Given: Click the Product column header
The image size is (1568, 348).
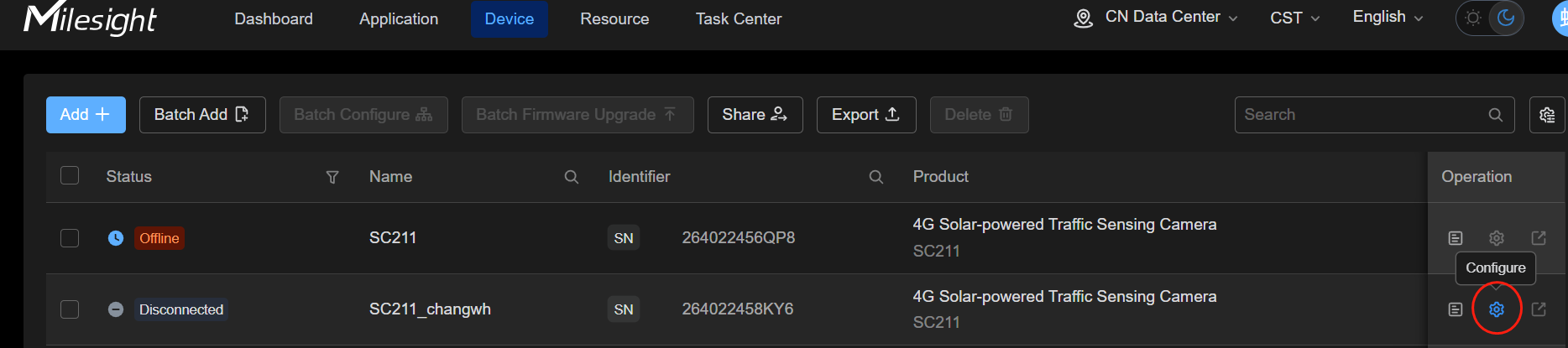Looking at the screenshot, I should coord(941,176).
